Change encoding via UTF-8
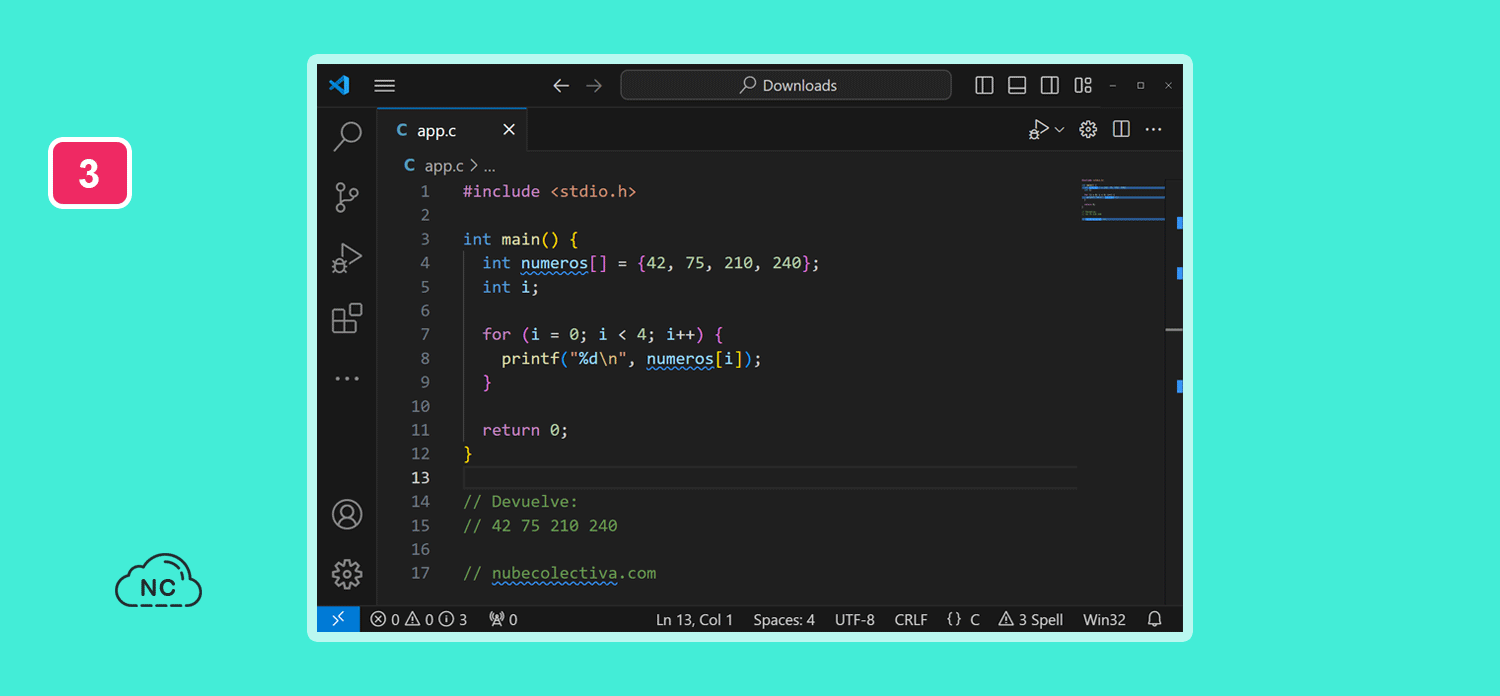Screen dimensions: 1500x696 (x=855, y=620)
